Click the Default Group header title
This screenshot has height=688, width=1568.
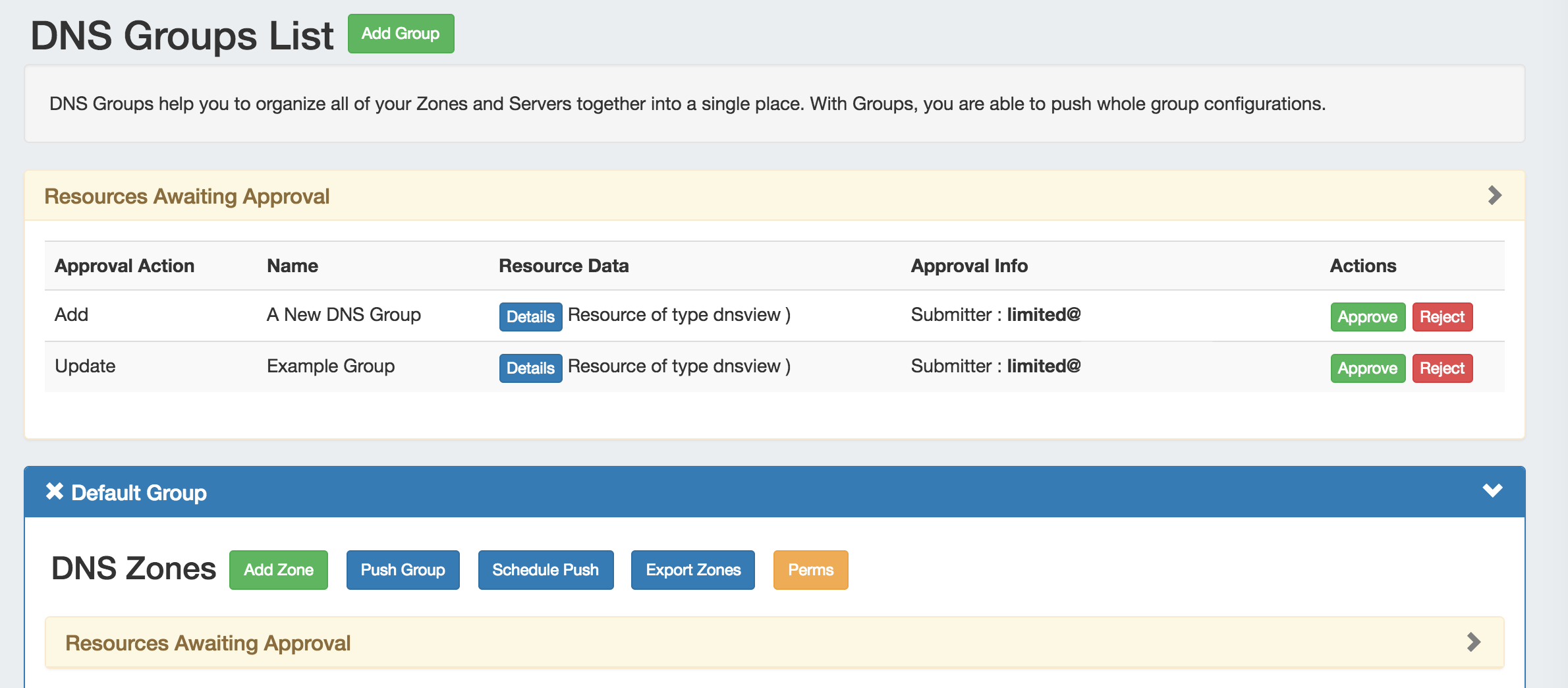click(139, 493)
